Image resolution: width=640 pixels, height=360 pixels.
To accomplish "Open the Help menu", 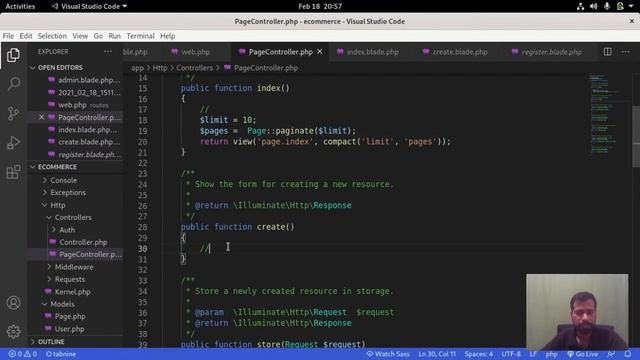I will [x=167, y=36].
